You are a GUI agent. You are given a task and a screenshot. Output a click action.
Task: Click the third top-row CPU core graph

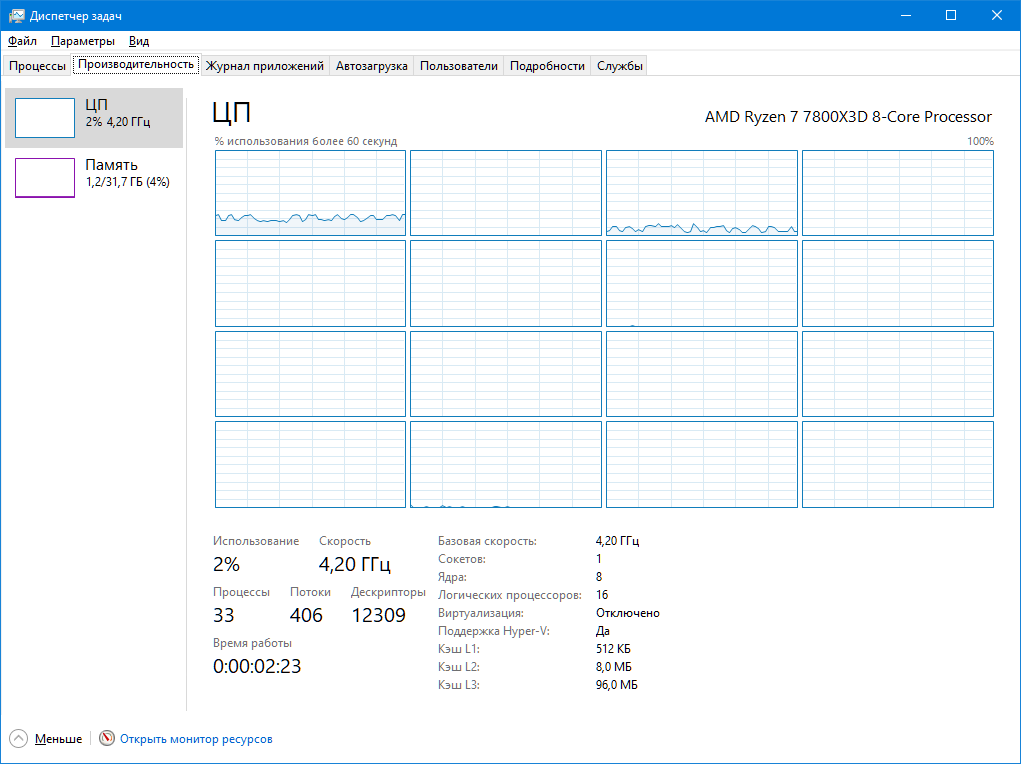(702, 193)
